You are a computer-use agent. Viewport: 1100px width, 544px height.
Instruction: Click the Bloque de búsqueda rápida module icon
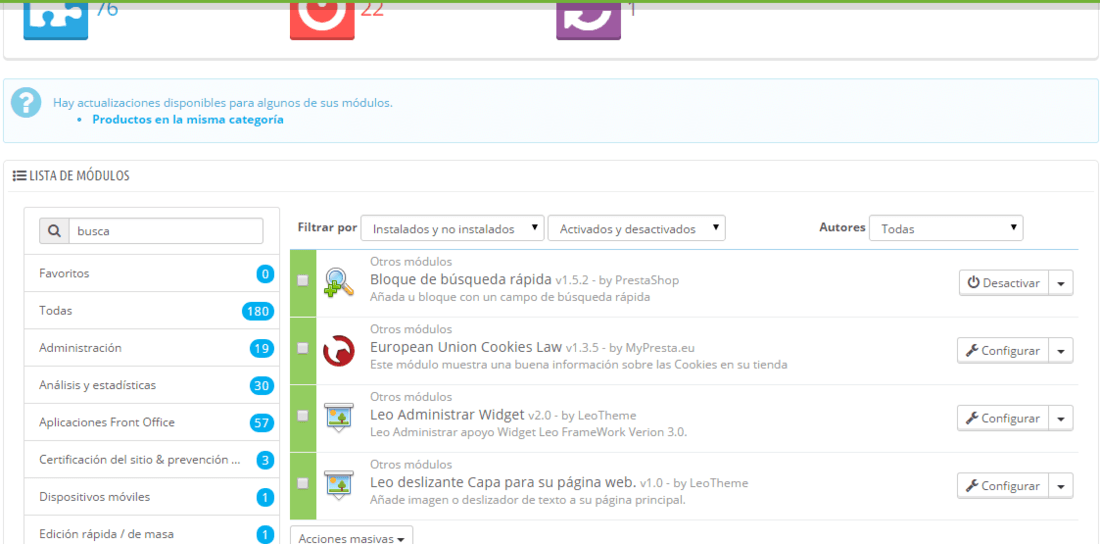point(339,283)
